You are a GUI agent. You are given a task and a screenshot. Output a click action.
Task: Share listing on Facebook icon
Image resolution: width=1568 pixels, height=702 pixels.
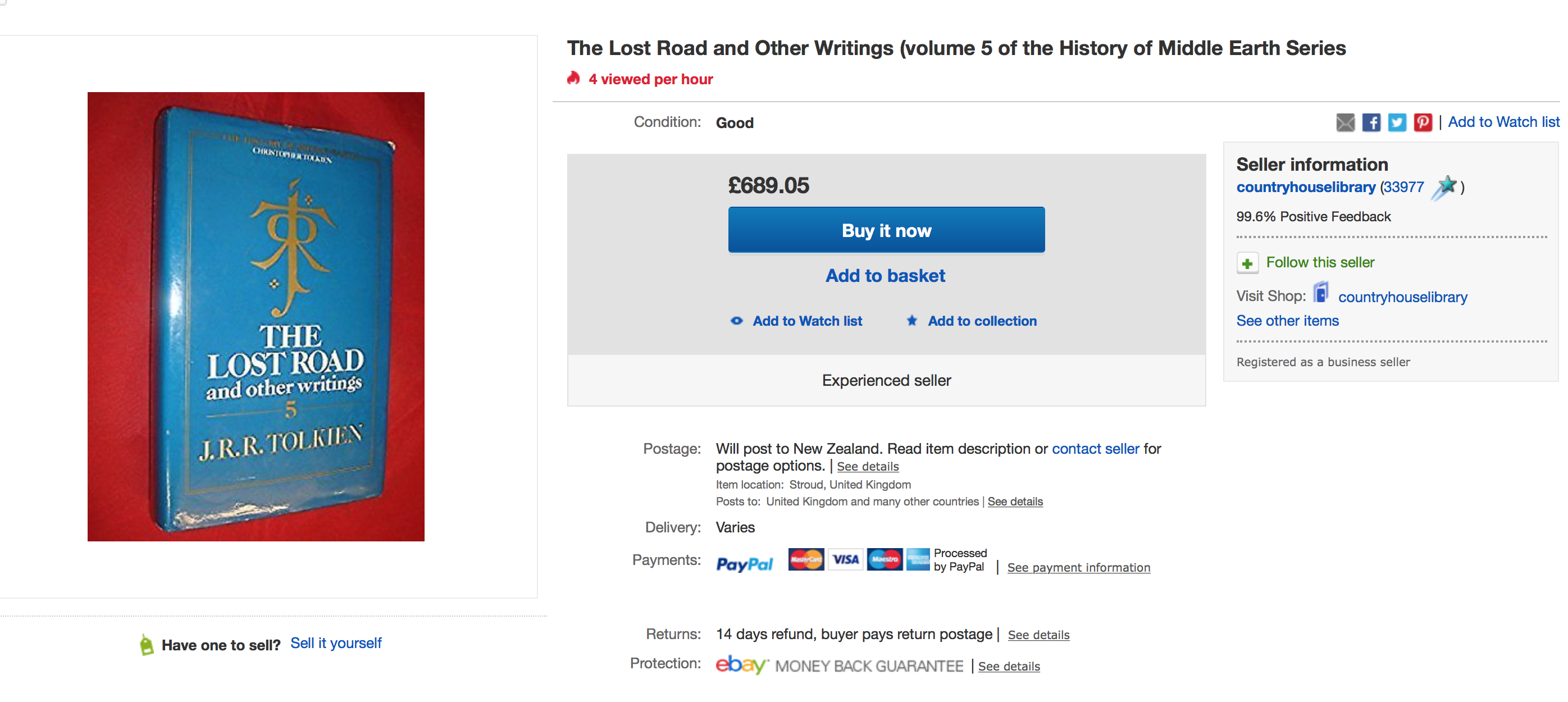1371,122
